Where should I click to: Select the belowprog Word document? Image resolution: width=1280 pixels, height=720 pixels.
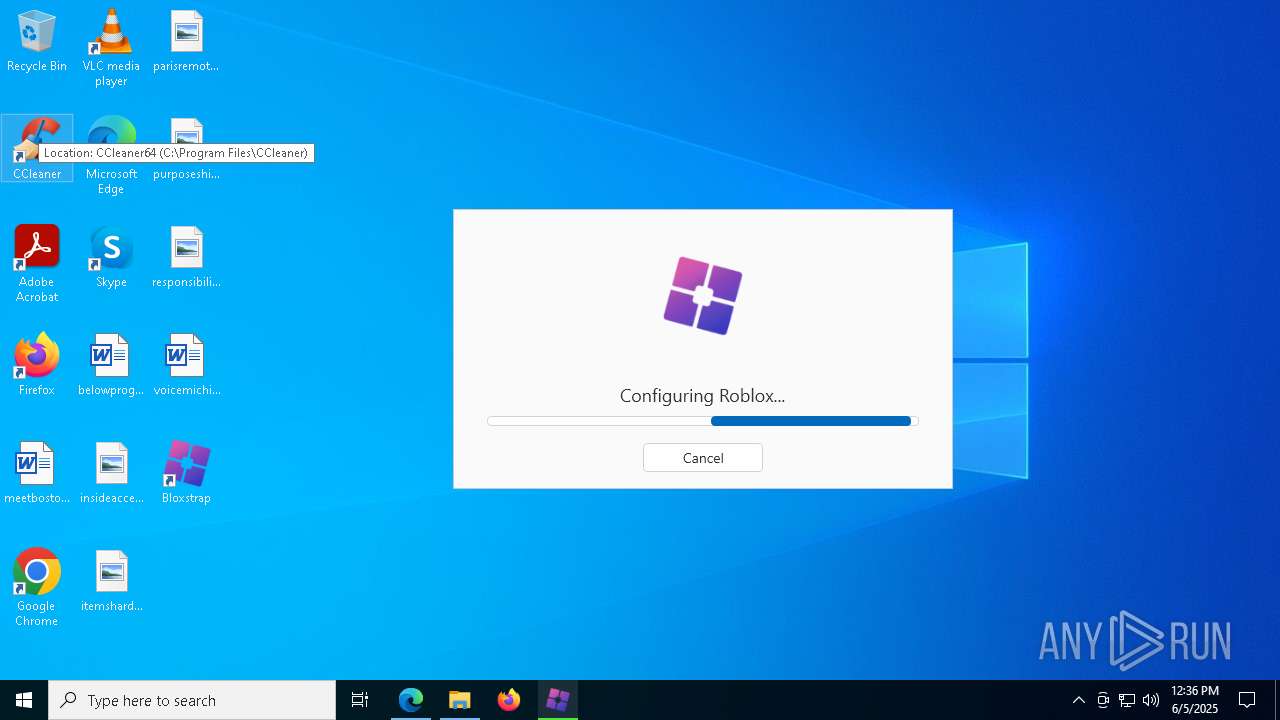point(111,365)
